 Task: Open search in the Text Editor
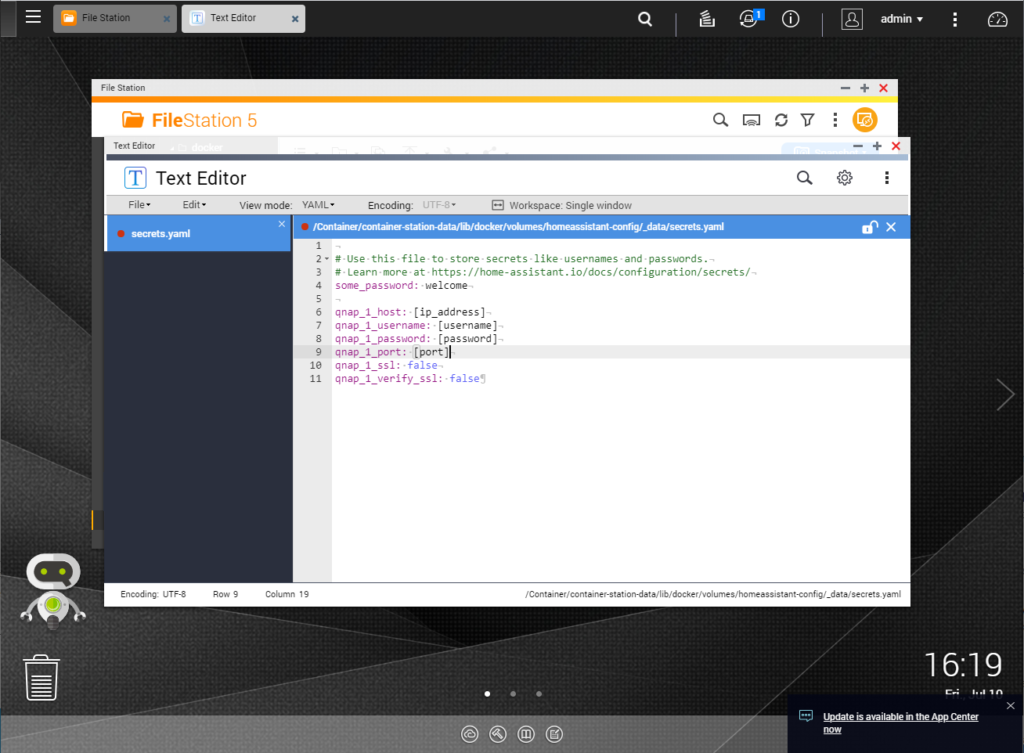805,178
